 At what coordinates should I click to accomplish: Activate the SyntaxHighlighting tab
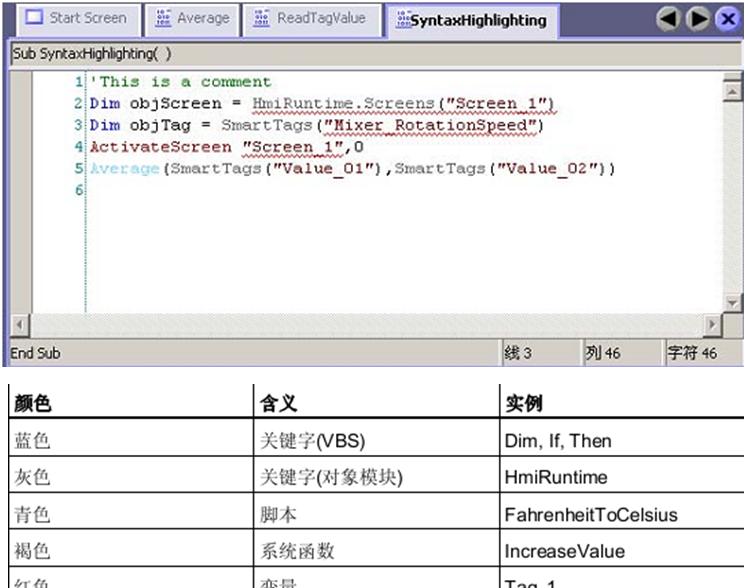472,20
